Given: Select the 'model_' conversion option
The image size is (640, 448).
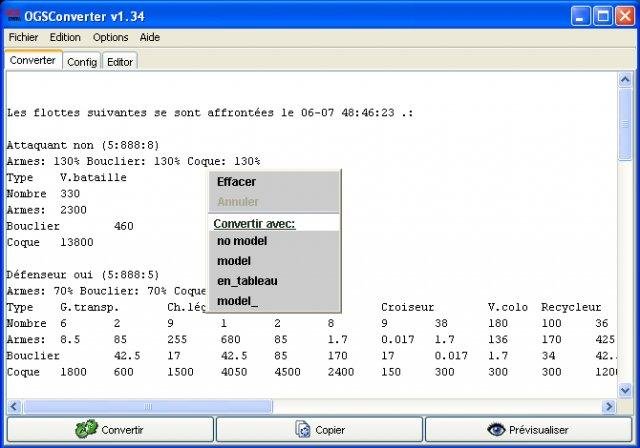Looking at the screenshot, I should tap(274, 301).
